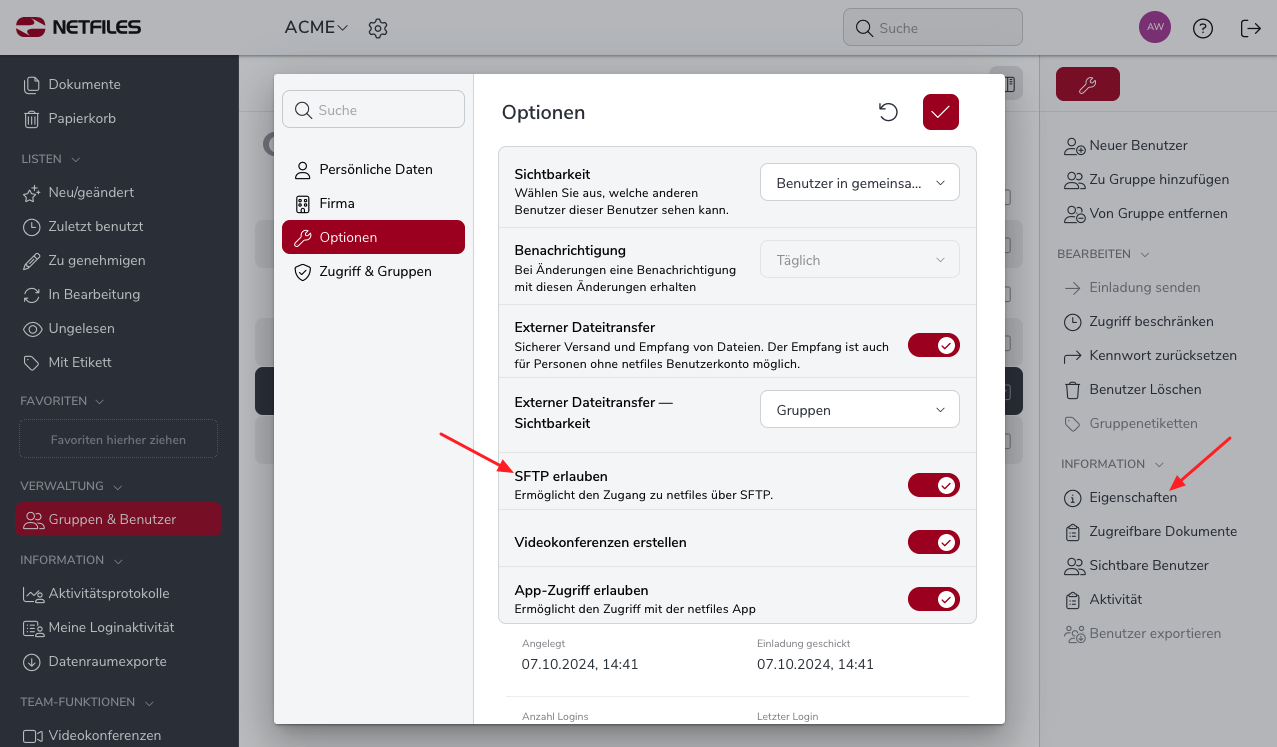Collapse the right panel INFORMATION section
The height and width of the screenshot is (747, 1277).
[1112, 464]
